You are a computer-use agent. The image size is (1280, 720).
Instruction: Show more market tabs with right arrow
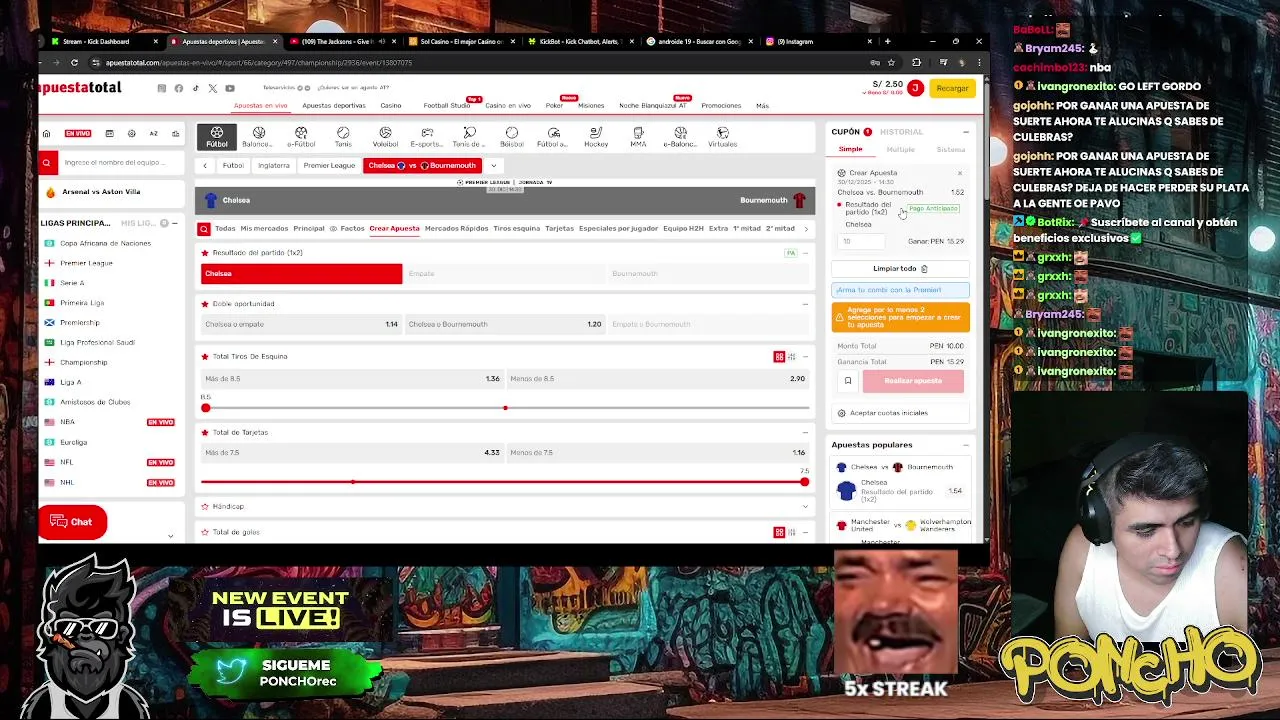[806, 229]
